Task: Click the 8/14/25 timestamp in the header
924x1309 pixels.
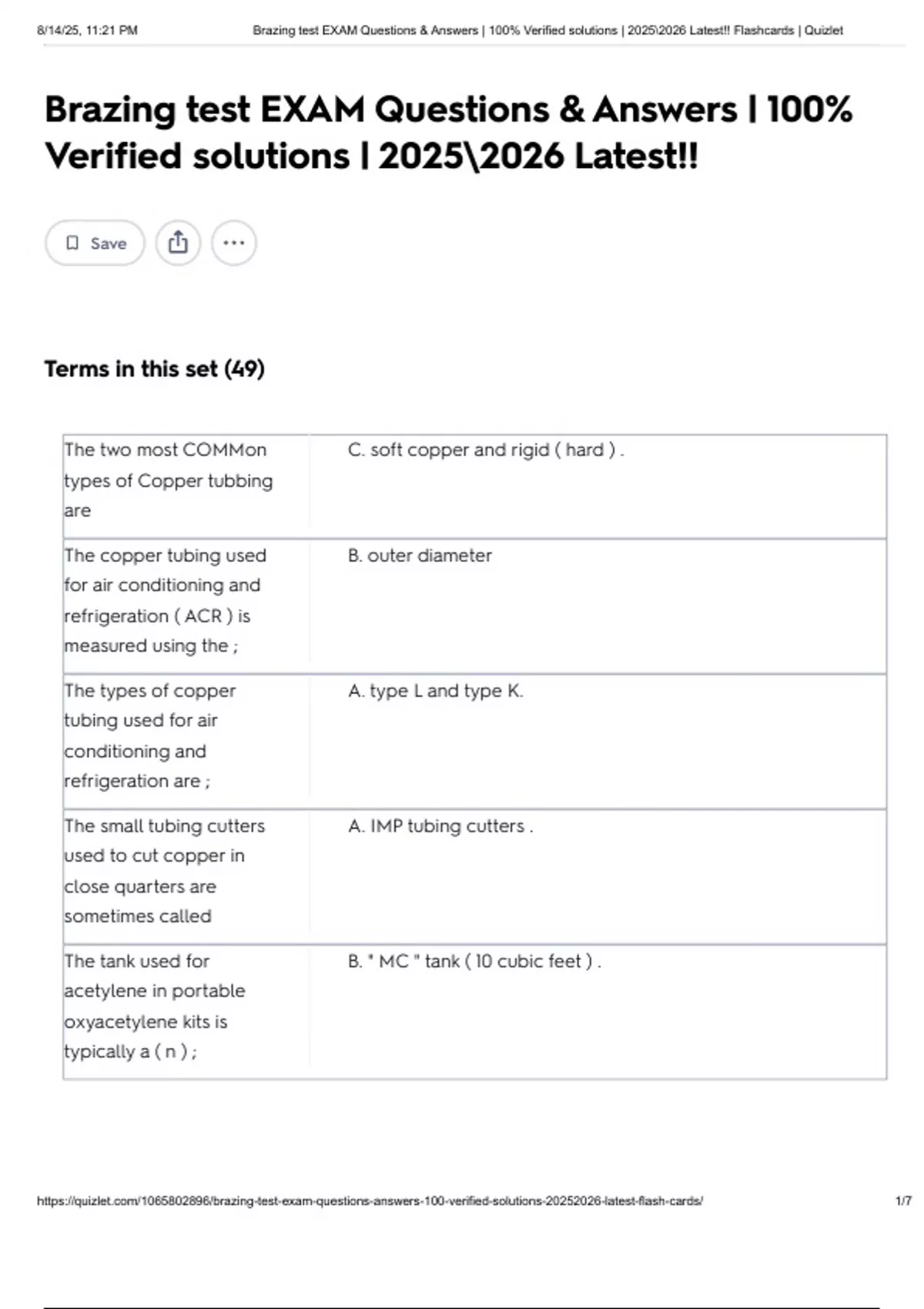Action: pyautogui.click(x=87, y=30)
